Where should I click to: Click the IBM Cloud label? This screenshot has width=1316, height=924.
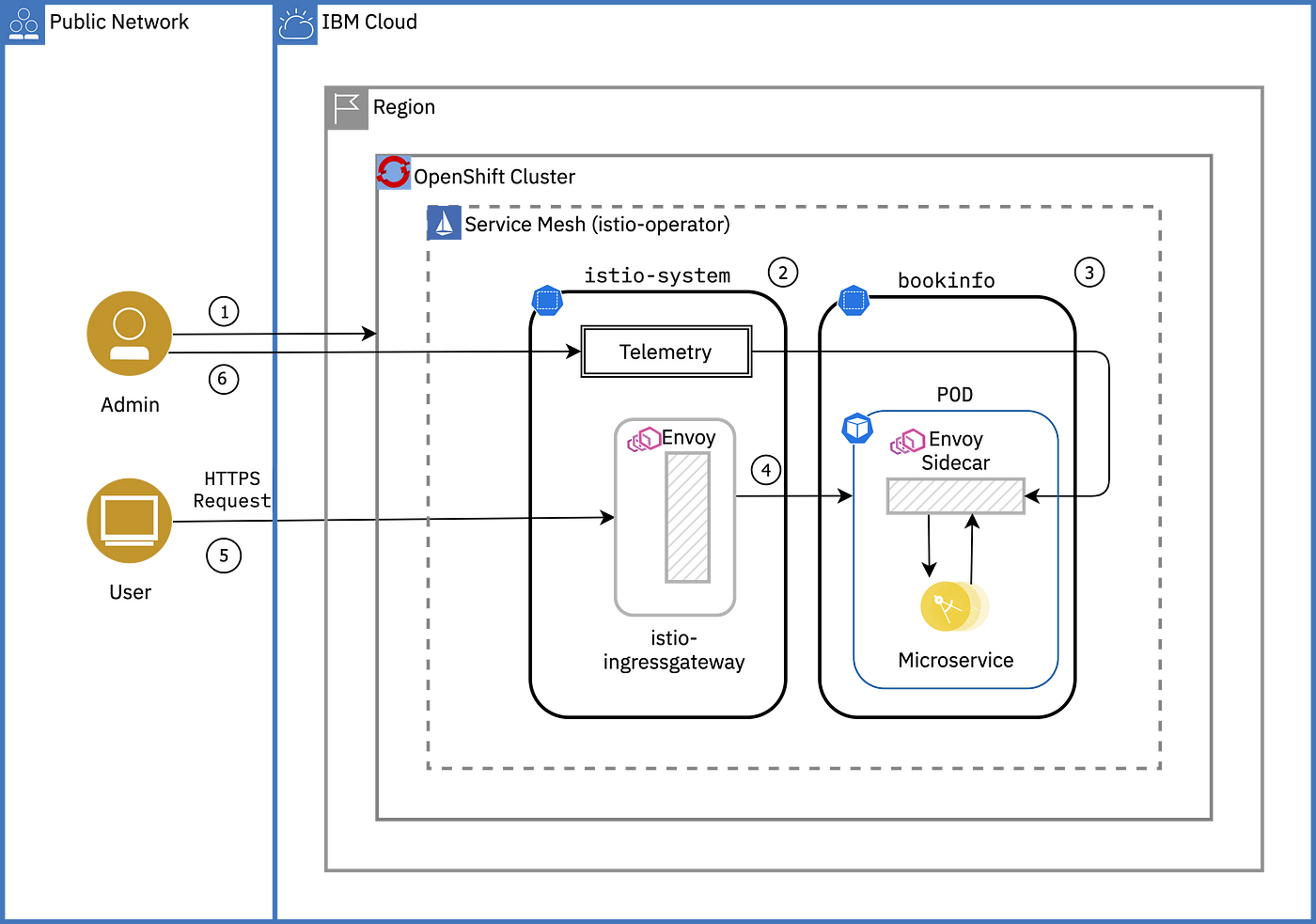(x=369, y=22)
